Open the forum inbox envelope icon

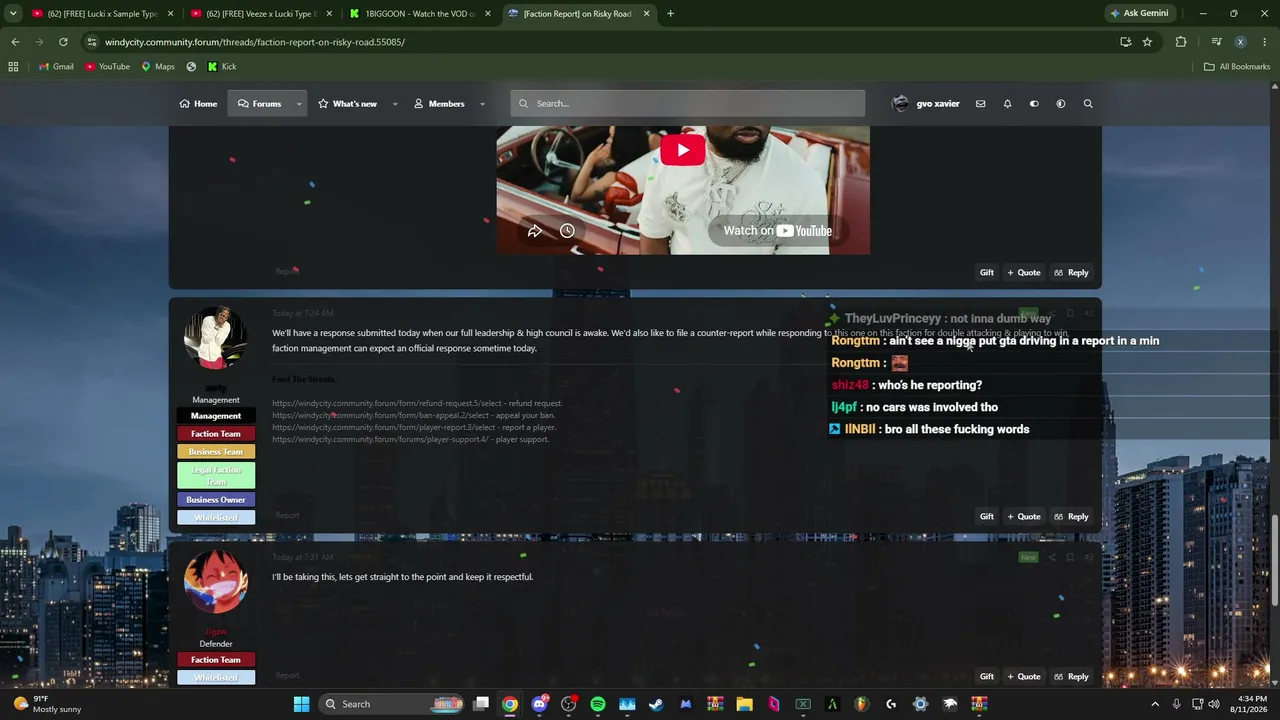tap(980, 104)
